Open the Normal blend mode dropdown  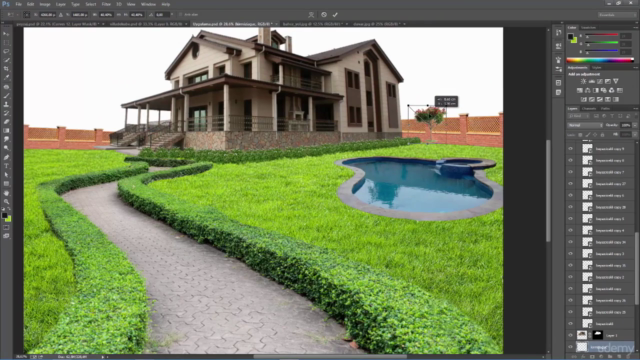click(585, 125)
